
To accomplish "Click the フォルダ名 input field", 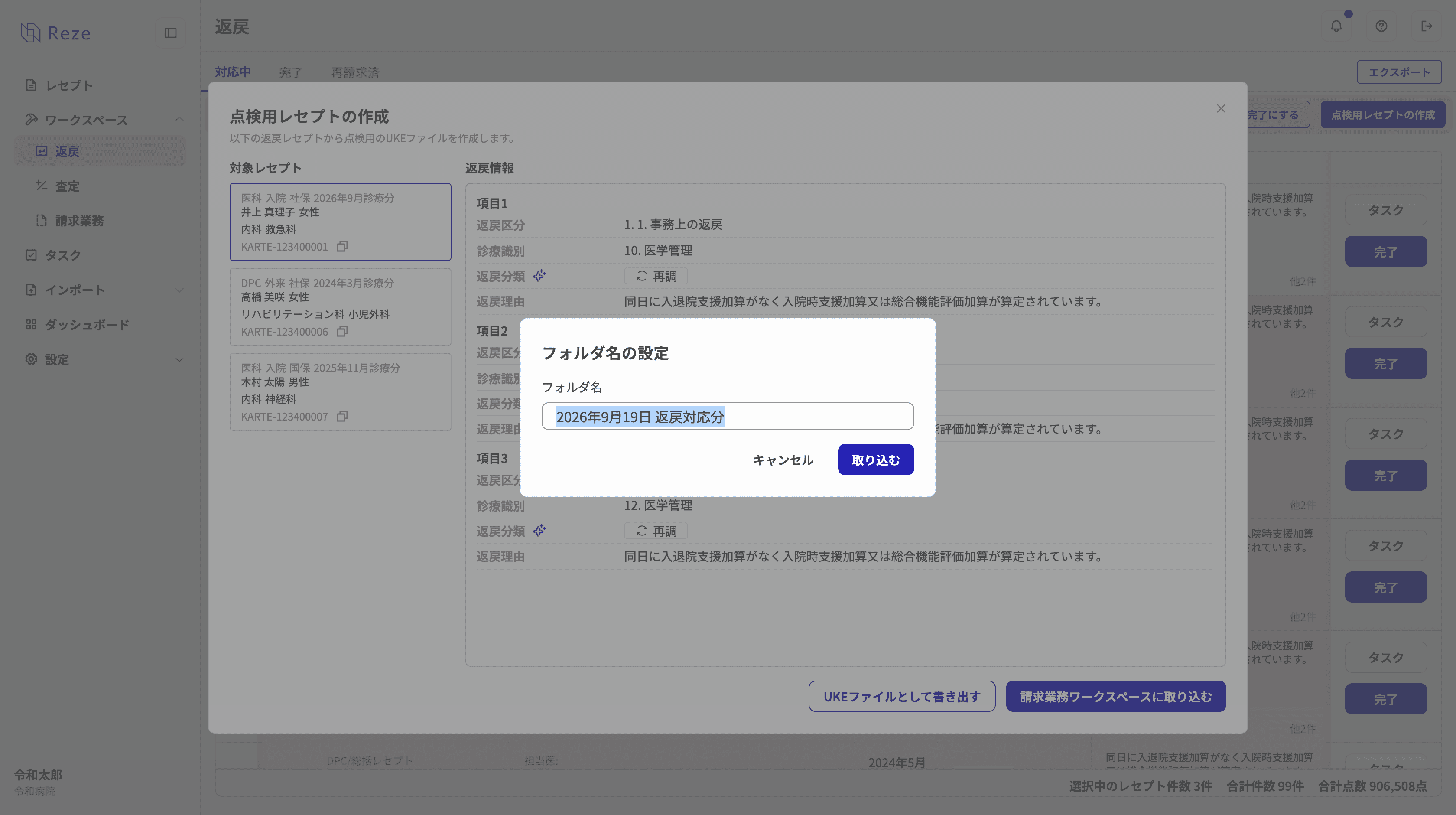I will (728, 416).
